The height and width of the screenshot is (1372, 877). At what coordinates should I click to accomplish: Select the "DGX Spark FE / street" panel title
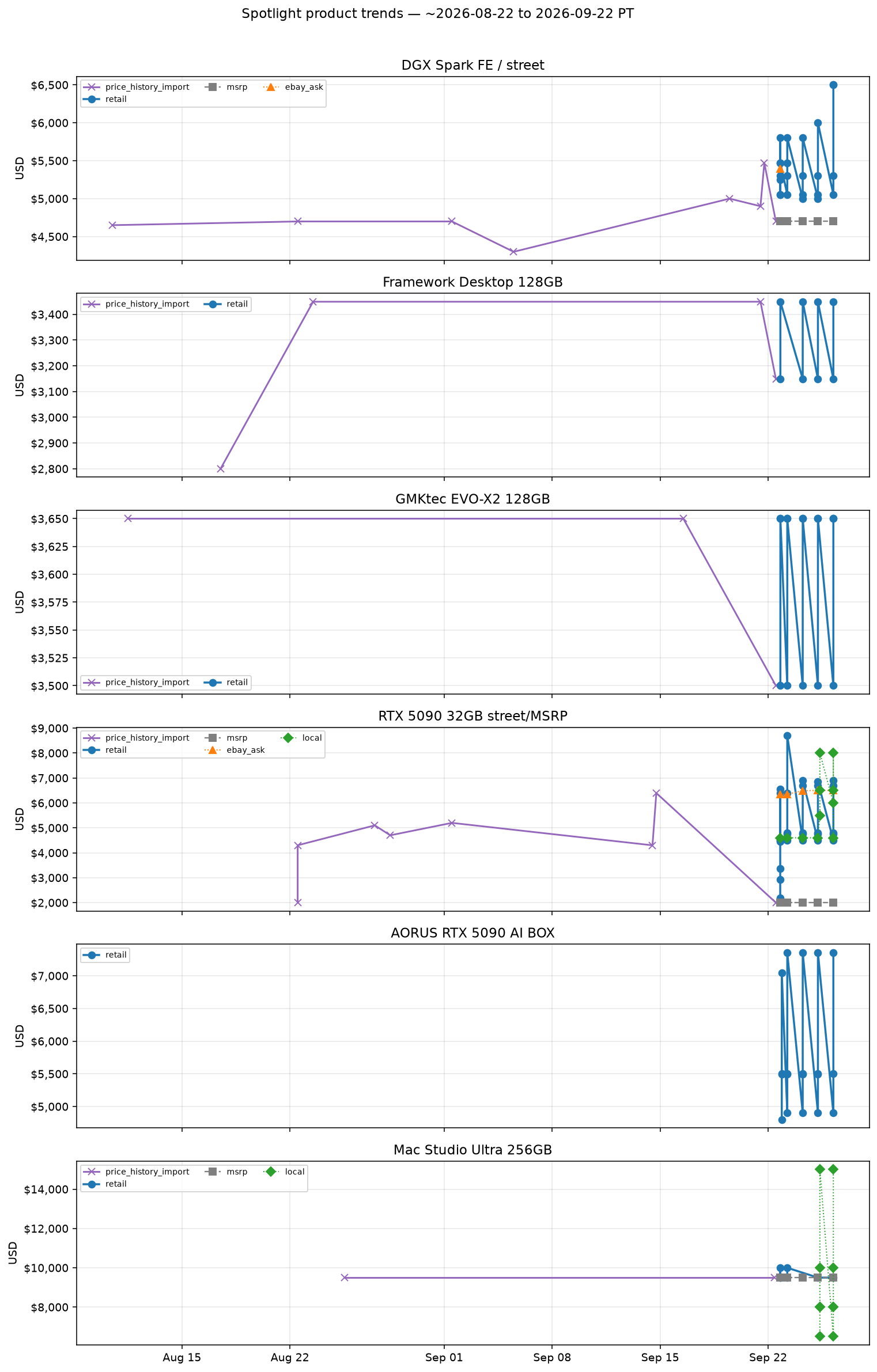click(x=472, y=66)
